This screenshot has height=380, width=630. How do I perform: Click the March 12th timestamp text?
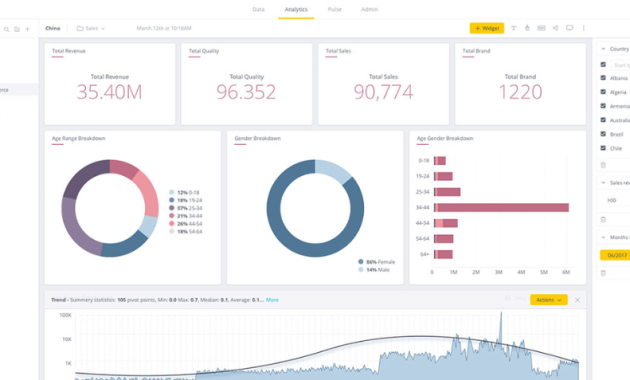click(x=164, y=28)
